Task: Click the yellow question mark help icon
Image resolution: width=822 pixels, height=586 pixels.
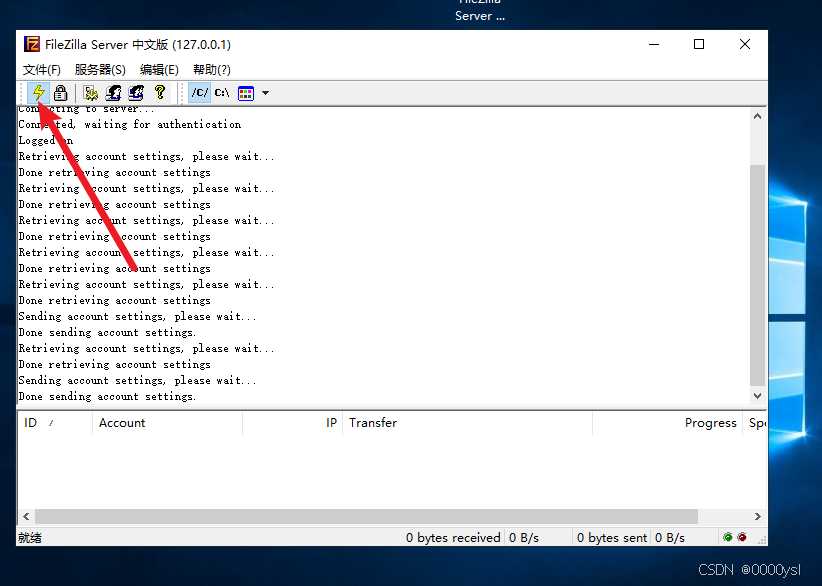Action: 160,93
